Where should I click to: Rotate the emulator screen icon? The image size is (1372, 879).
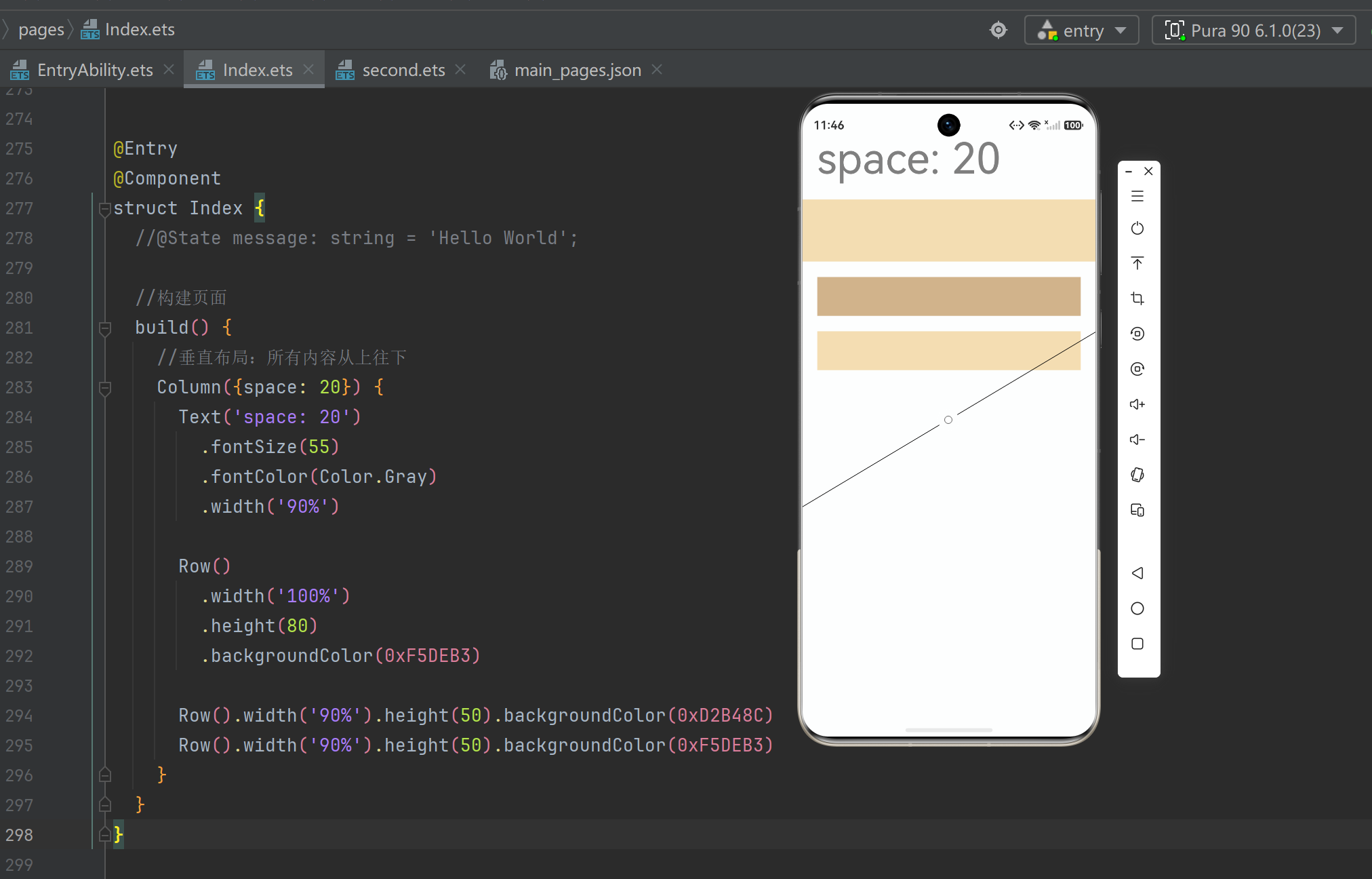click(1137, 475)
